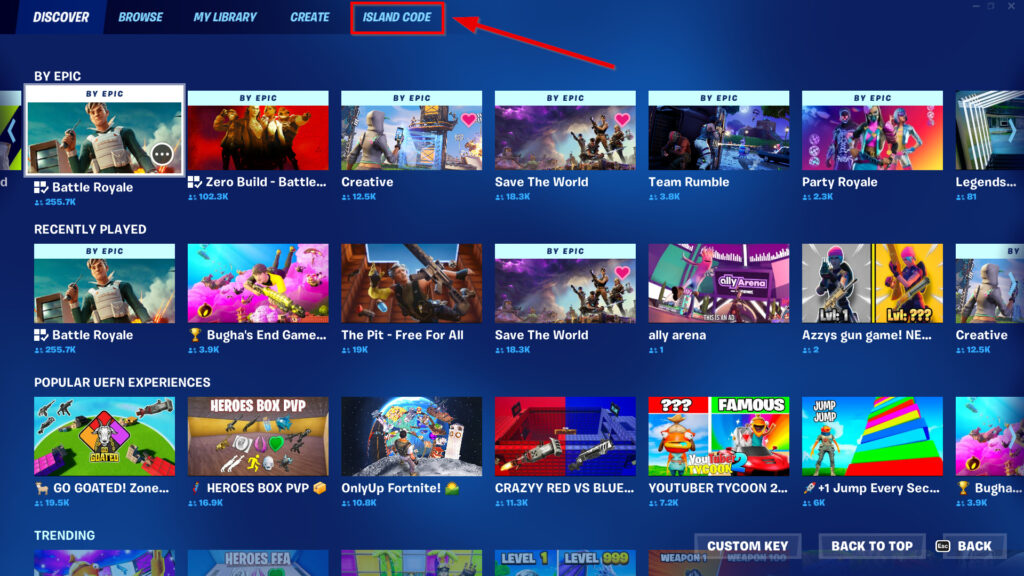The image size is (1024, 576).
Task: Choose the Party Royale tile
Action: tap(872, 136)
